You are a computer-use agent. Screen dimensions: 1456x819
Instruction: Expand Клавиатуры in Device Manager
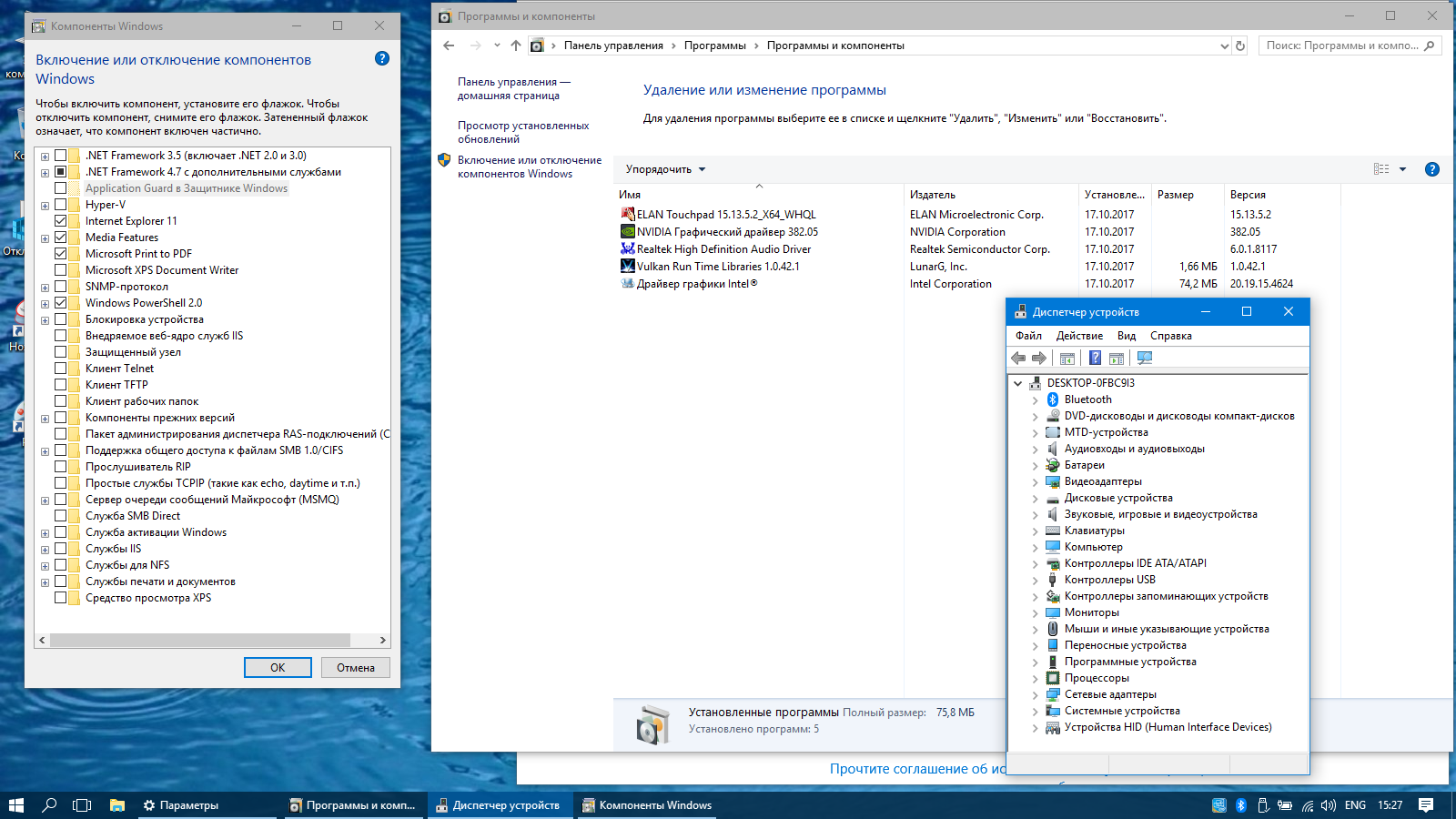1035,531
